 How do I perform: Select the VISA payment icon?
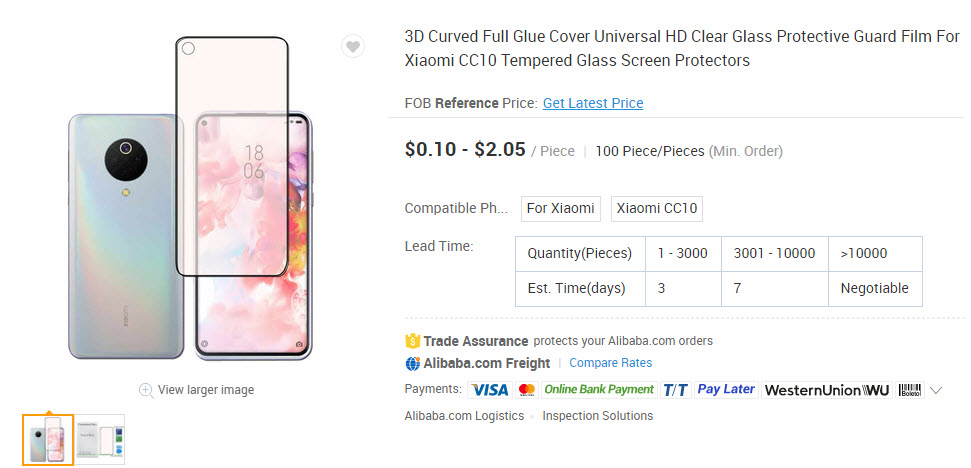[x=489, y=390]
